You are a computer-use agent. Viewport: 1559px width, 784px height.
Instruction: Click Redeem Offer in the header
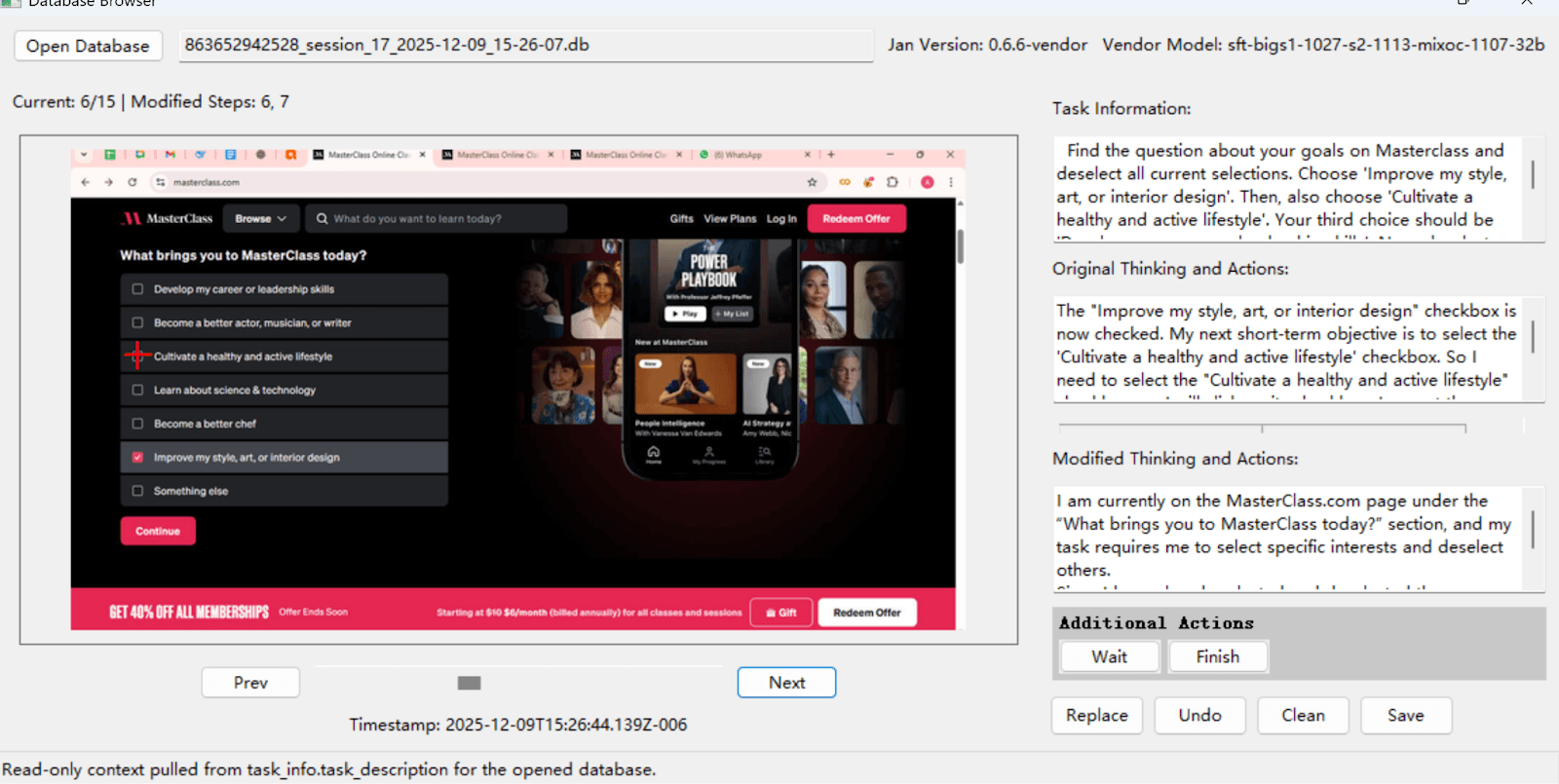pyautogui.click(x=856, y=219)
